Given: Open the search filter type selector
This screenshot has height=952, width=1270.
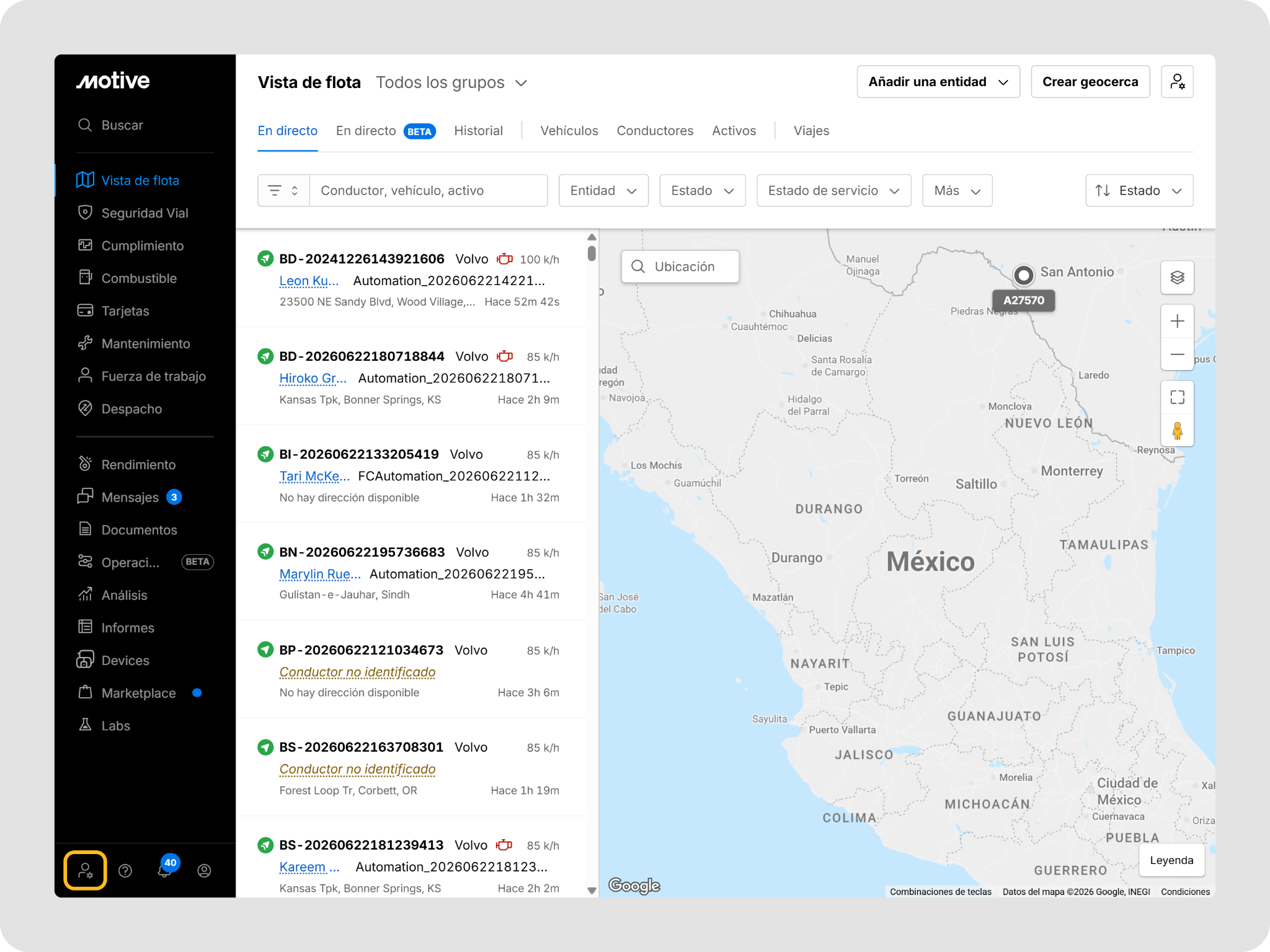Looking at the screenshot, I should (x=283, y=191).
